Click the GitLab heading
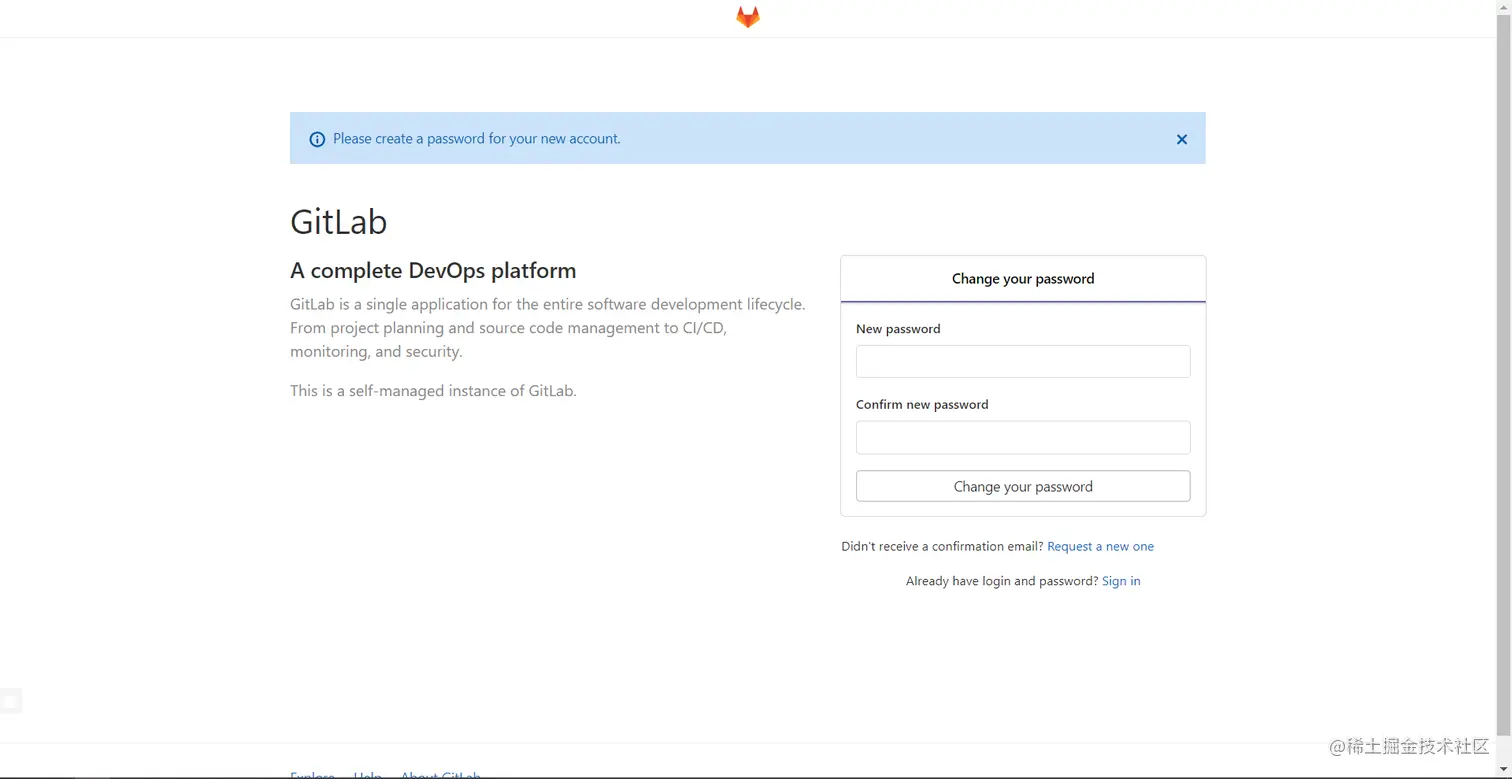The width and height of the screenshot is (1512, 779). pos(338,222)
